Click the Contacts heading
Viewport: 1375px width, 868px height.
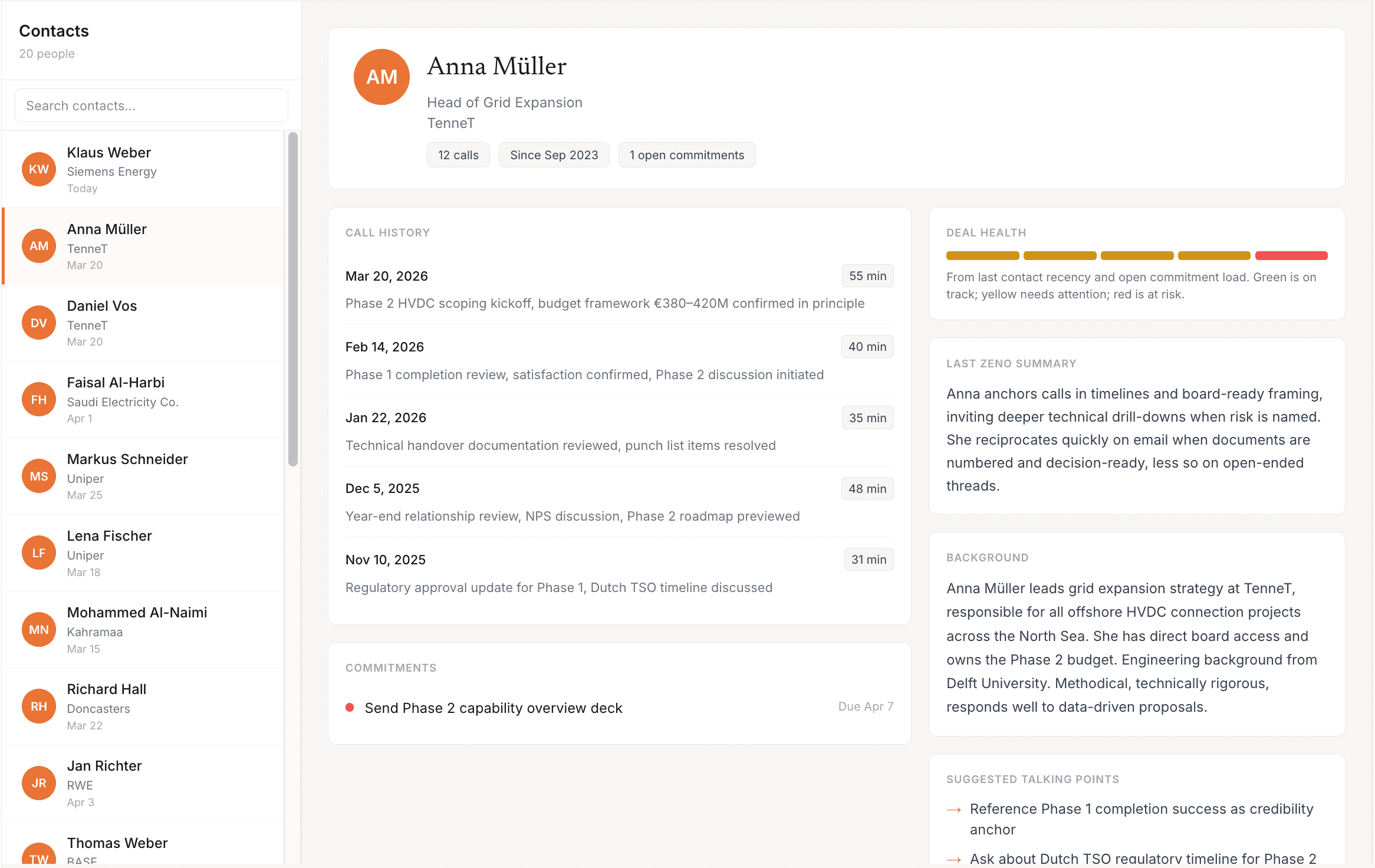click(54, 31)
